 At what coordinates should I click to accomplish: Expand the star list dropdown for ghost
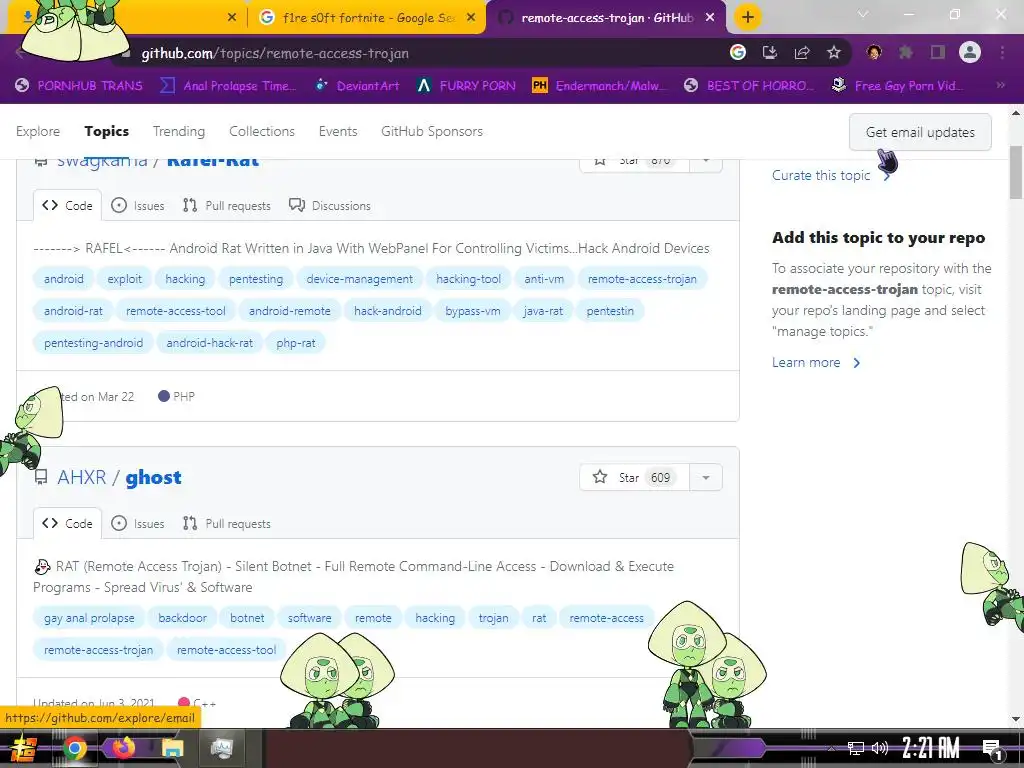[705, 477]
